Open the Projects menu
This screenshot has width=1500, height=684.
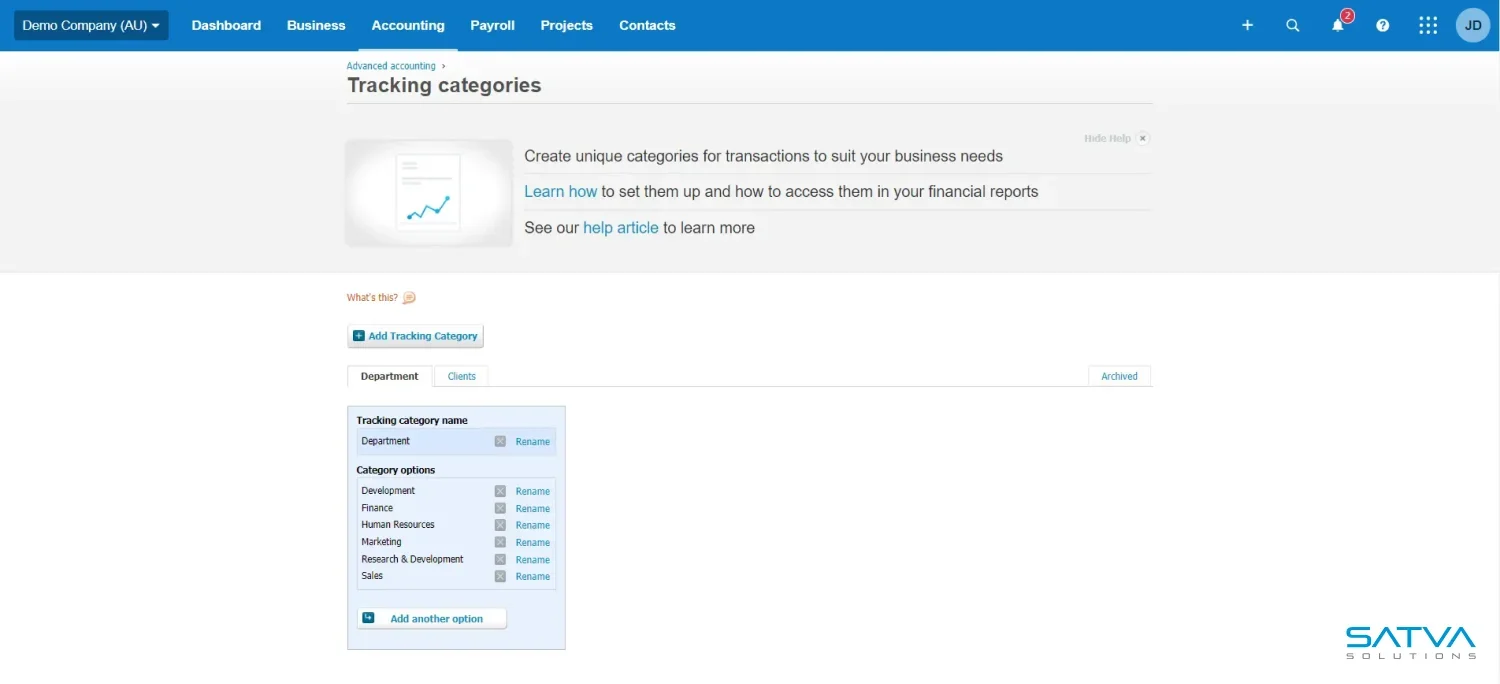pyautogui.click(x=566, y=25)
